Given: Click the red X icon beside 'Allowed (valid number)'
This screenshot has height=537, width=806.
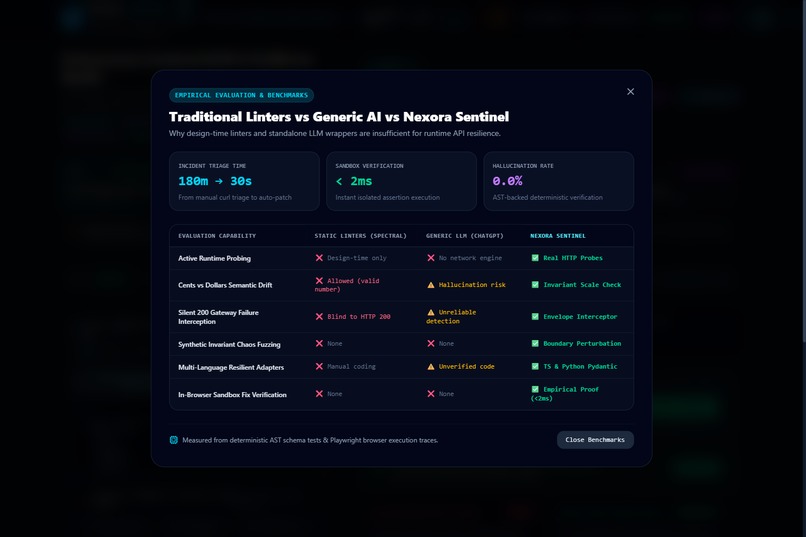Looking at the screenshot, I should tap(319, 281).
